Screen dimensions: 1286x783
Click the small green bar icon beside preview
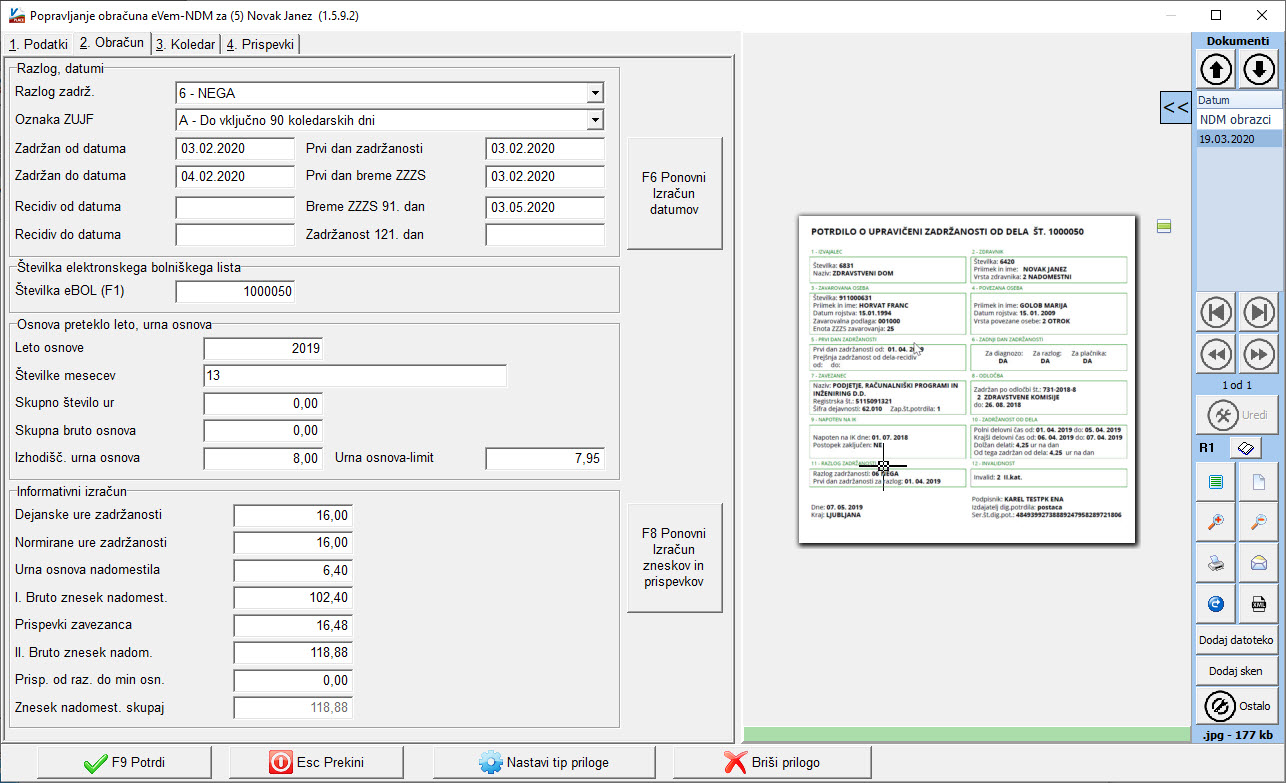tap(1164, 227)
